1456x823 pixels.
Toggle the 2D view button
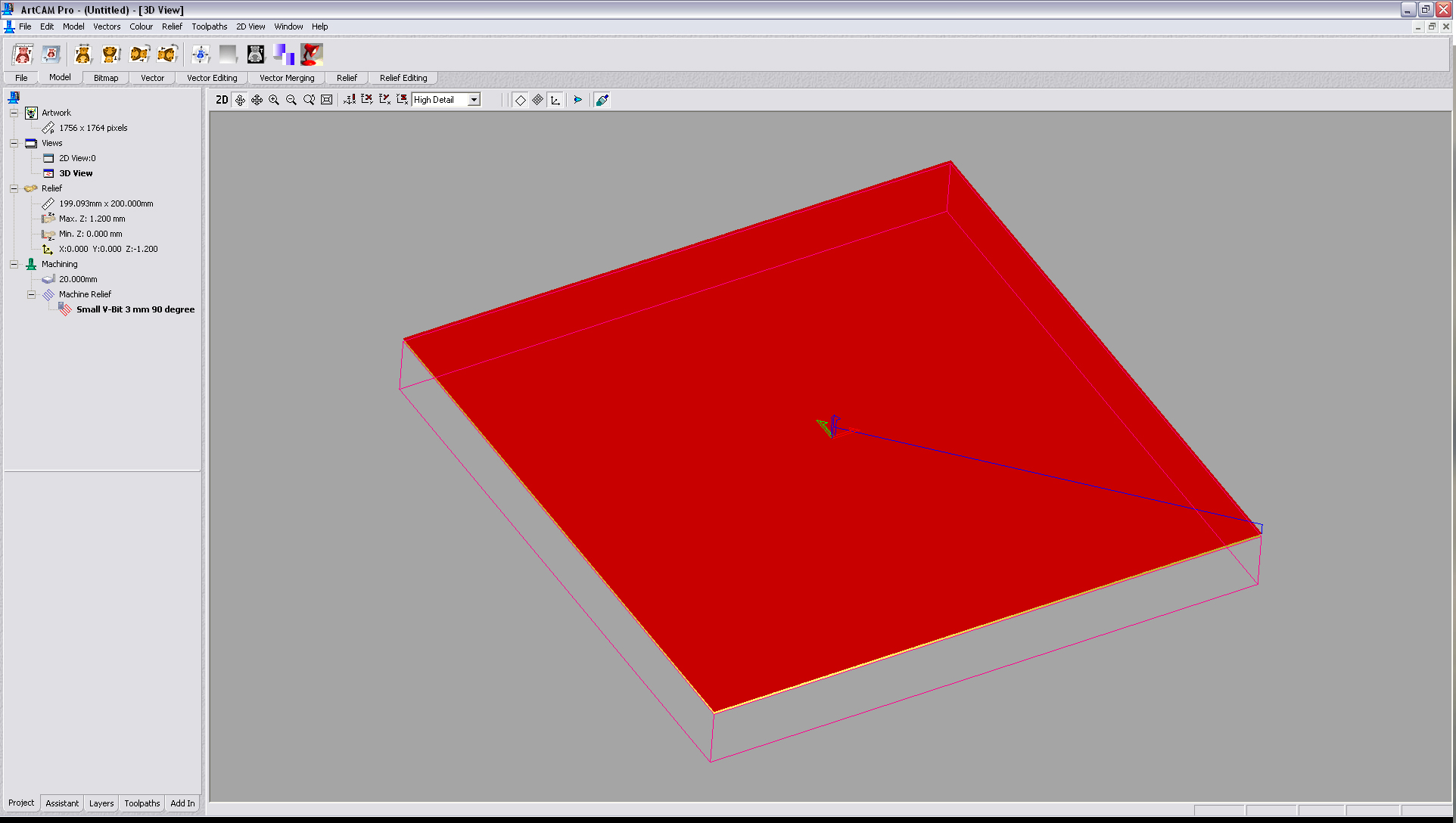point(222,100)
